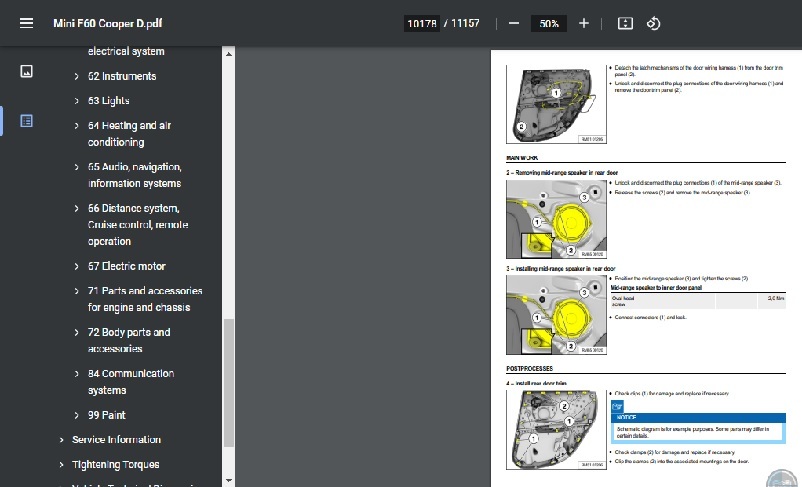Viewport: 802px width, 487px height.
Task: Zoom in with the plus button
Action: pos(584,23)
